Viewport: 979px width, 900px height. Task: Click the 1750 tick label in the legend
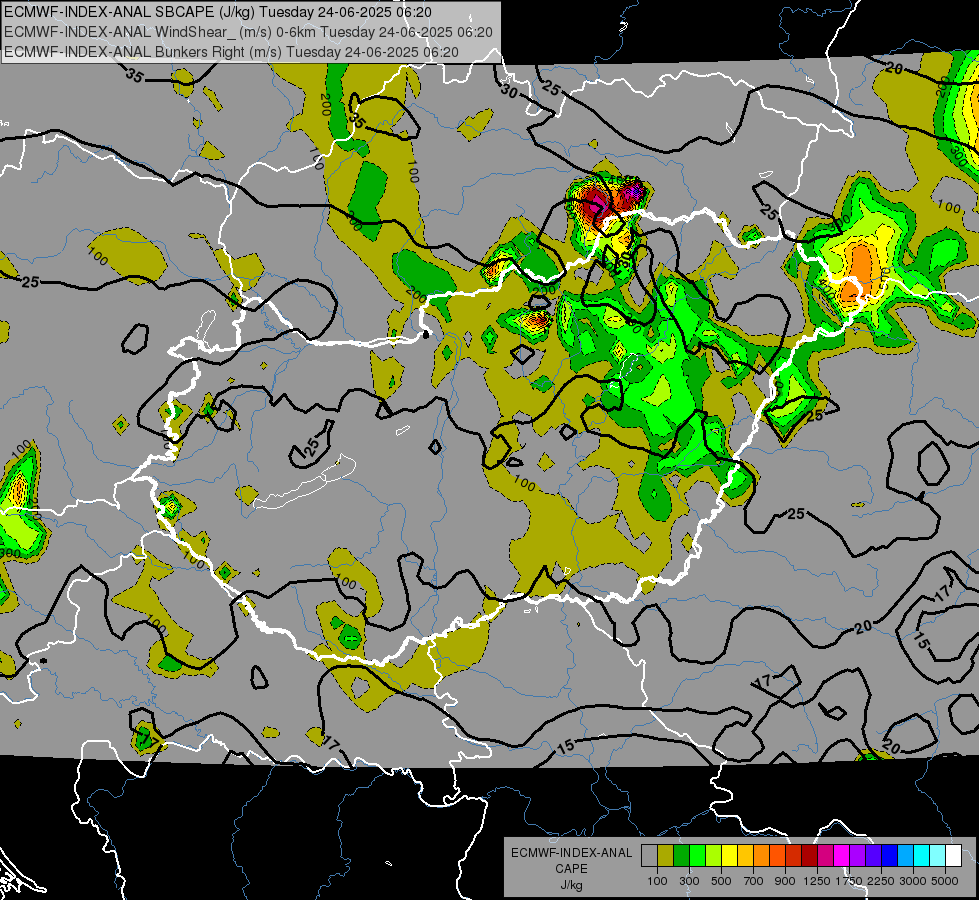[x=850, y=881]
